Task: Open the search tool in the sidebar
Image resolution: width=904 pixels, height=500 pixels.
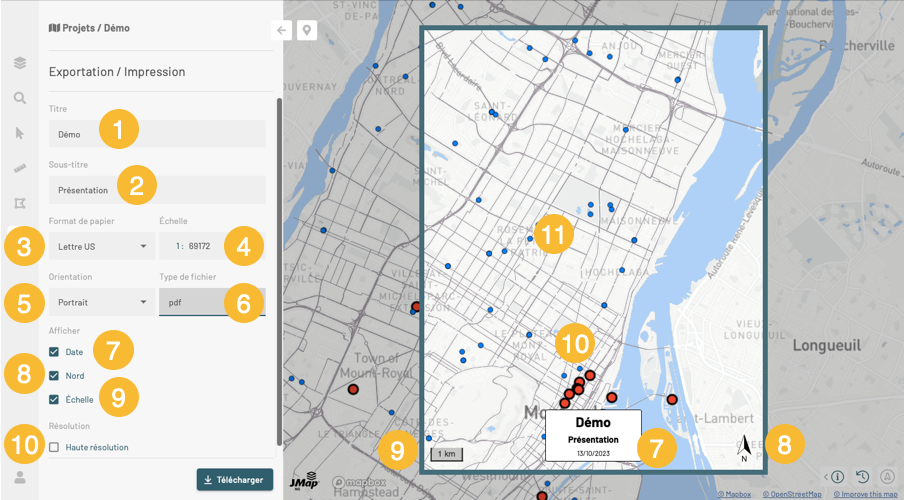Action: coord(20,98)
